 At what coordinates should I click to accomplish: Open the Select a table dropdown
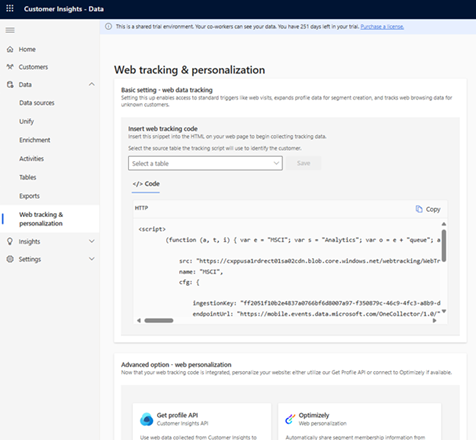(205, 163)
